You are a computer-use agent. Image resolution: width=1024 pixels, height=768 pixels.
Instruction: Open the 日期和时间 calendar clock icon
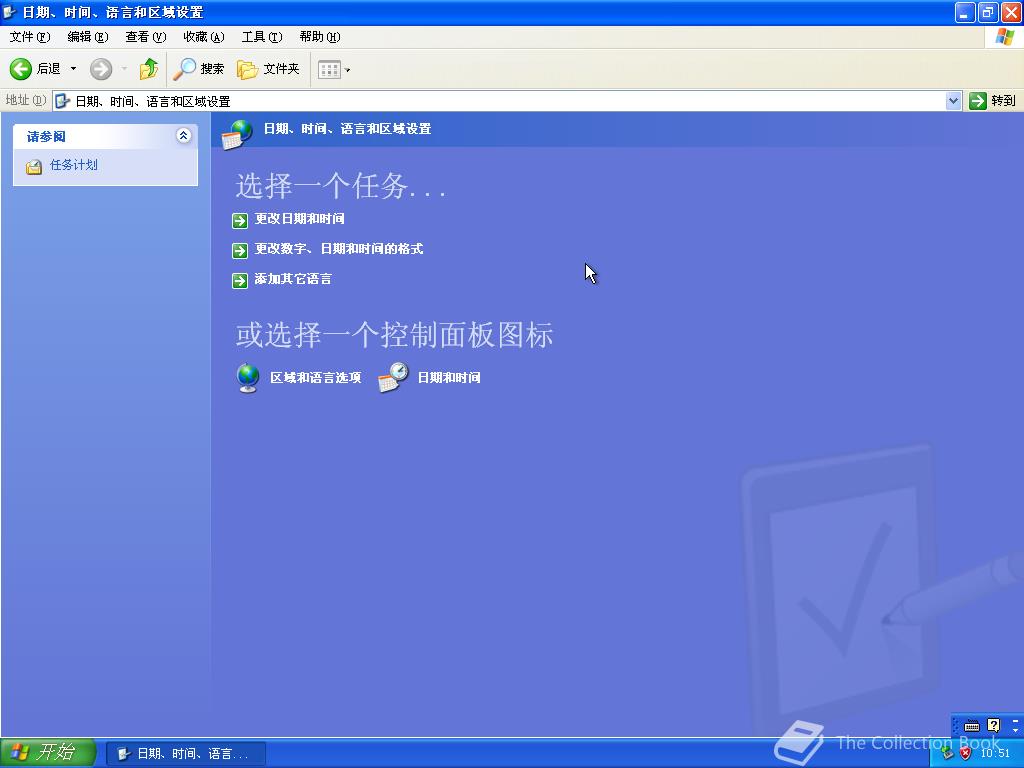393,377
